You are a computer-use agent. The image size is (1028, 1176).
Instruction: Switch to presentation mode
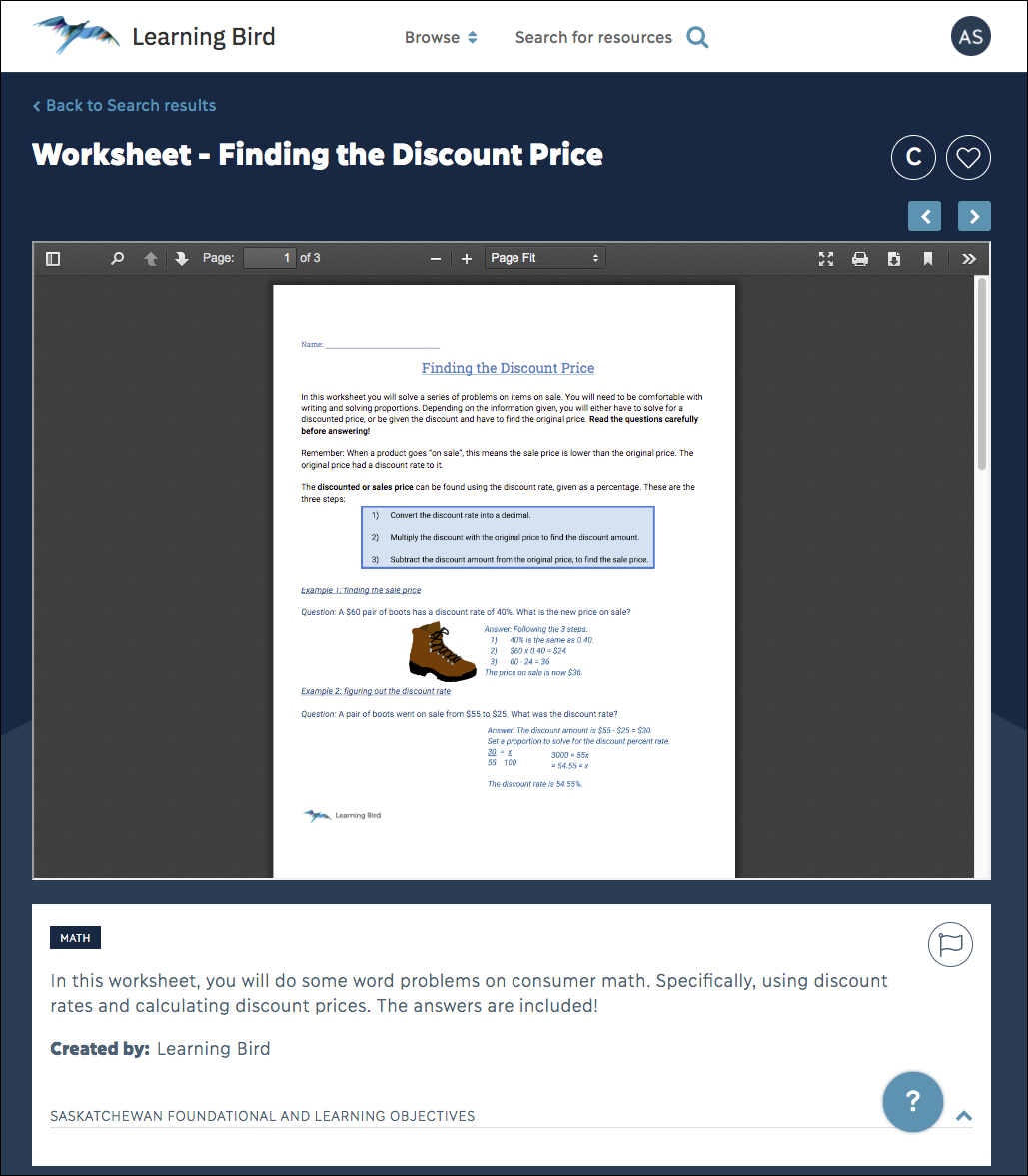(x=826, y=258)
